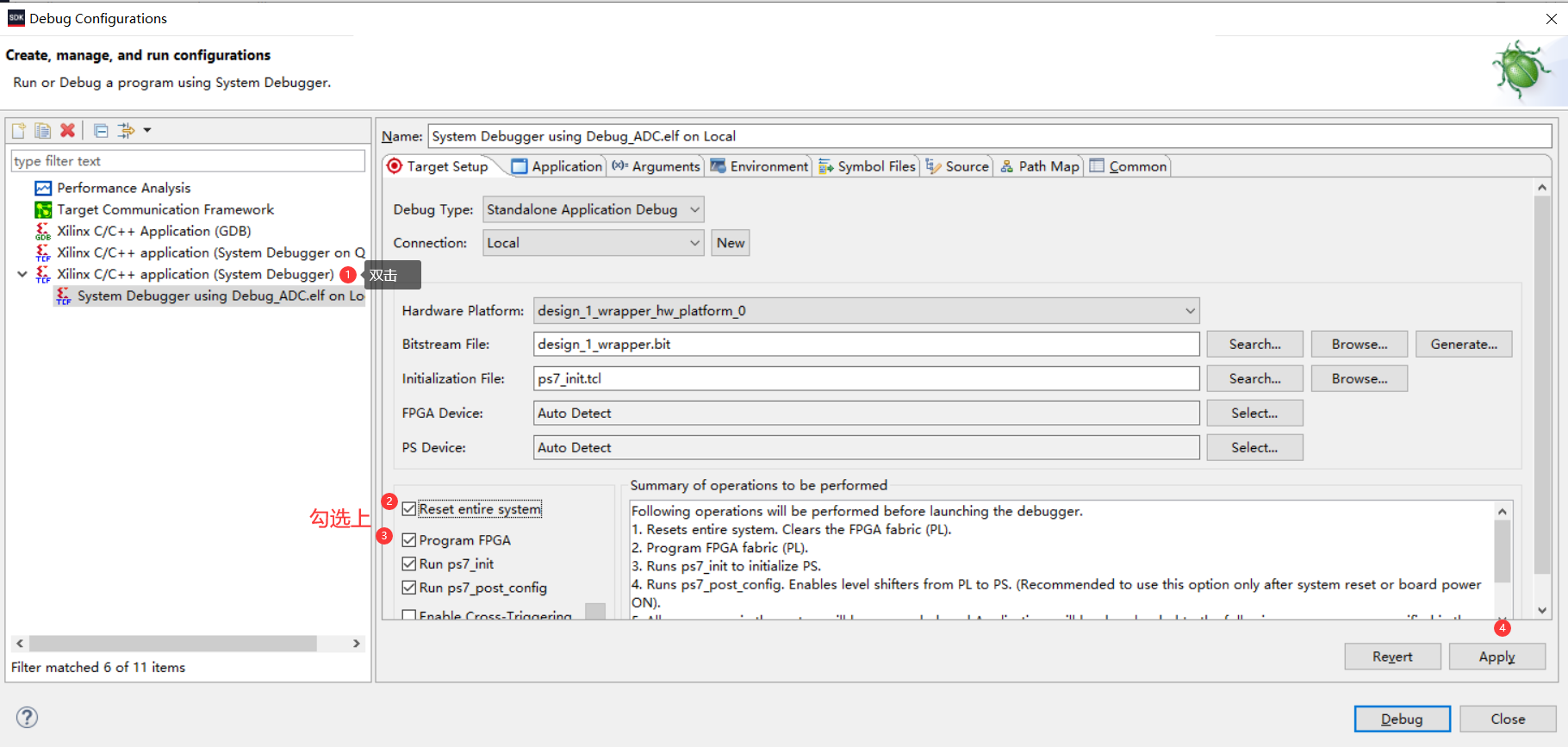Click the Initialization File text field
Viewport: 1568px width, 747px height.
click(866, 379)
